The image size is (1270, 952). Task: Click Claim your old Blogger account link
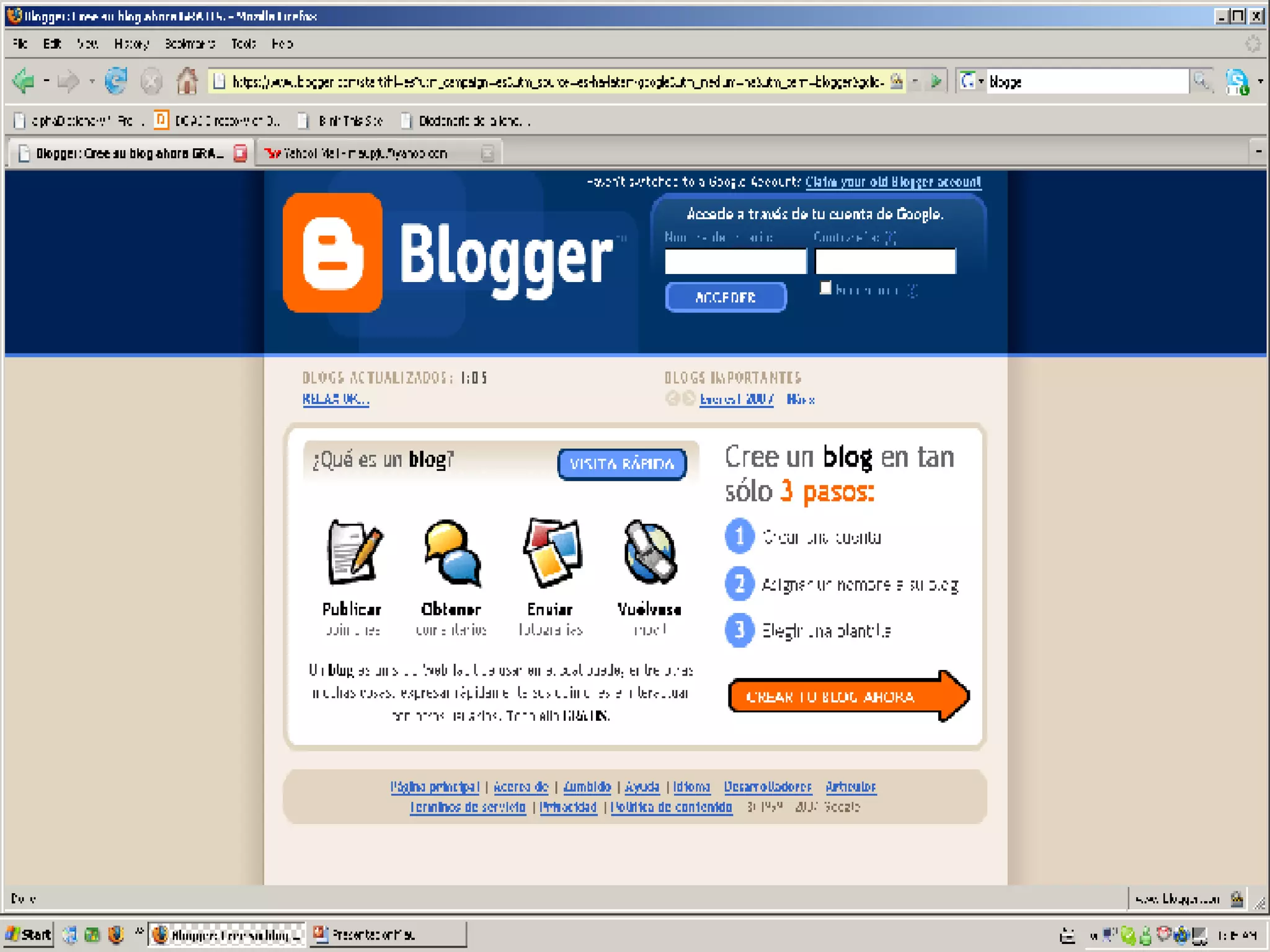pos(893,182)
